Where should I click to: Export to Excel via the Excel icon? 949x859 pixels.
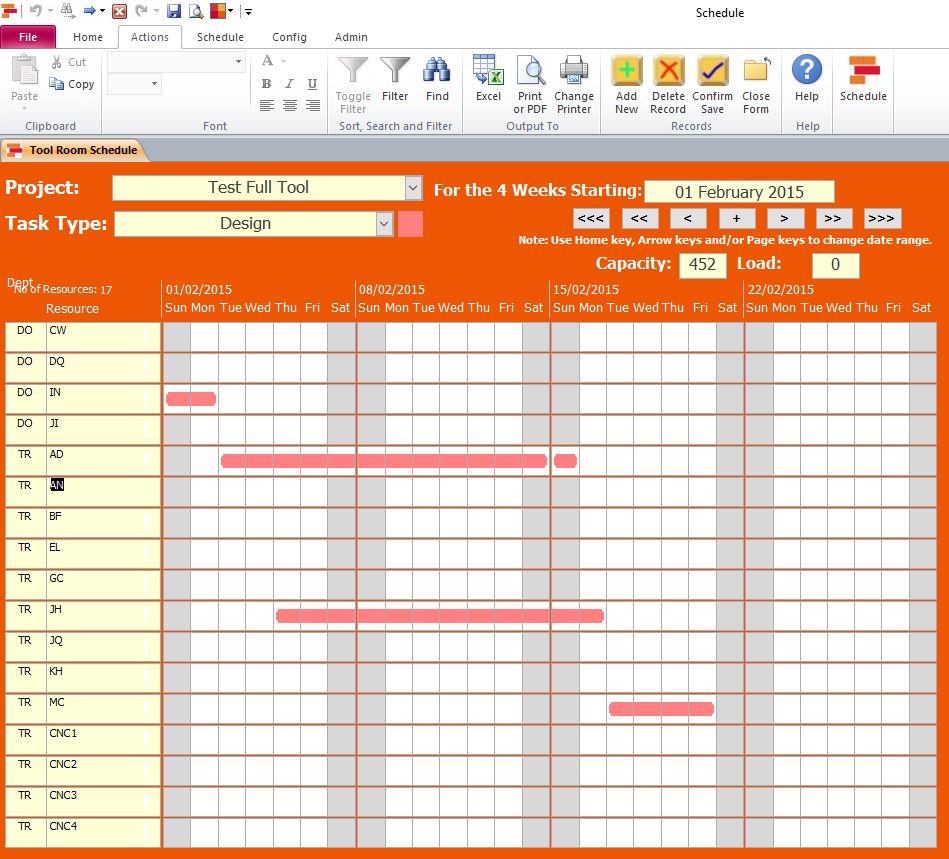coord(488,70)
